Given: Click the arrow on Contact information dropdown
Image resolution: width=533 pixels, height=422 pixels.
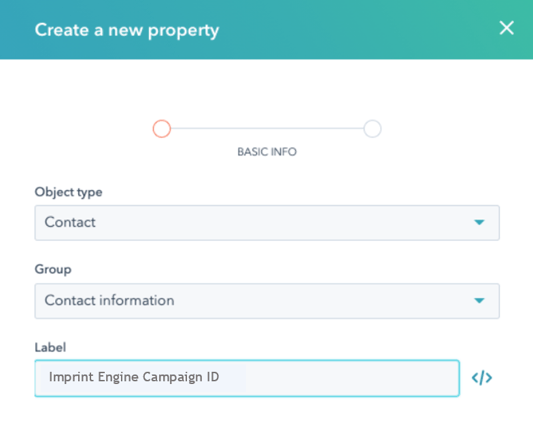Looking at the screenshot, I should pyautogui.click(x=479, y=301).
